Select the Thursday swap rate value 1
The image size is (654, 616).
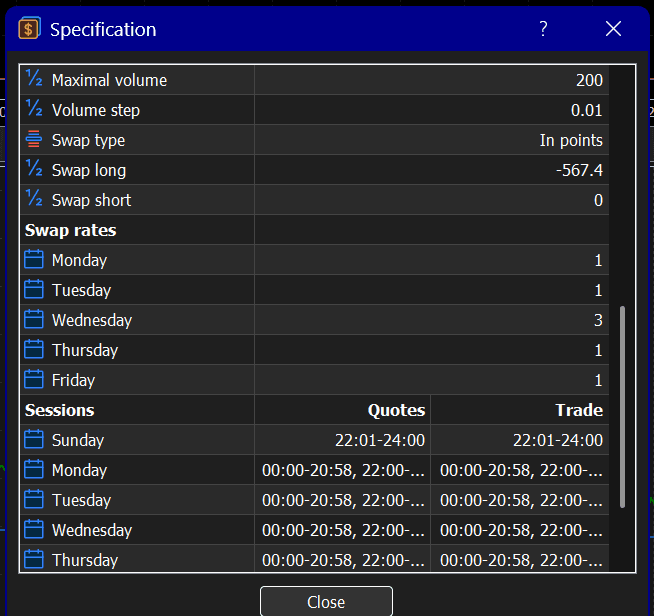[599, 350]
